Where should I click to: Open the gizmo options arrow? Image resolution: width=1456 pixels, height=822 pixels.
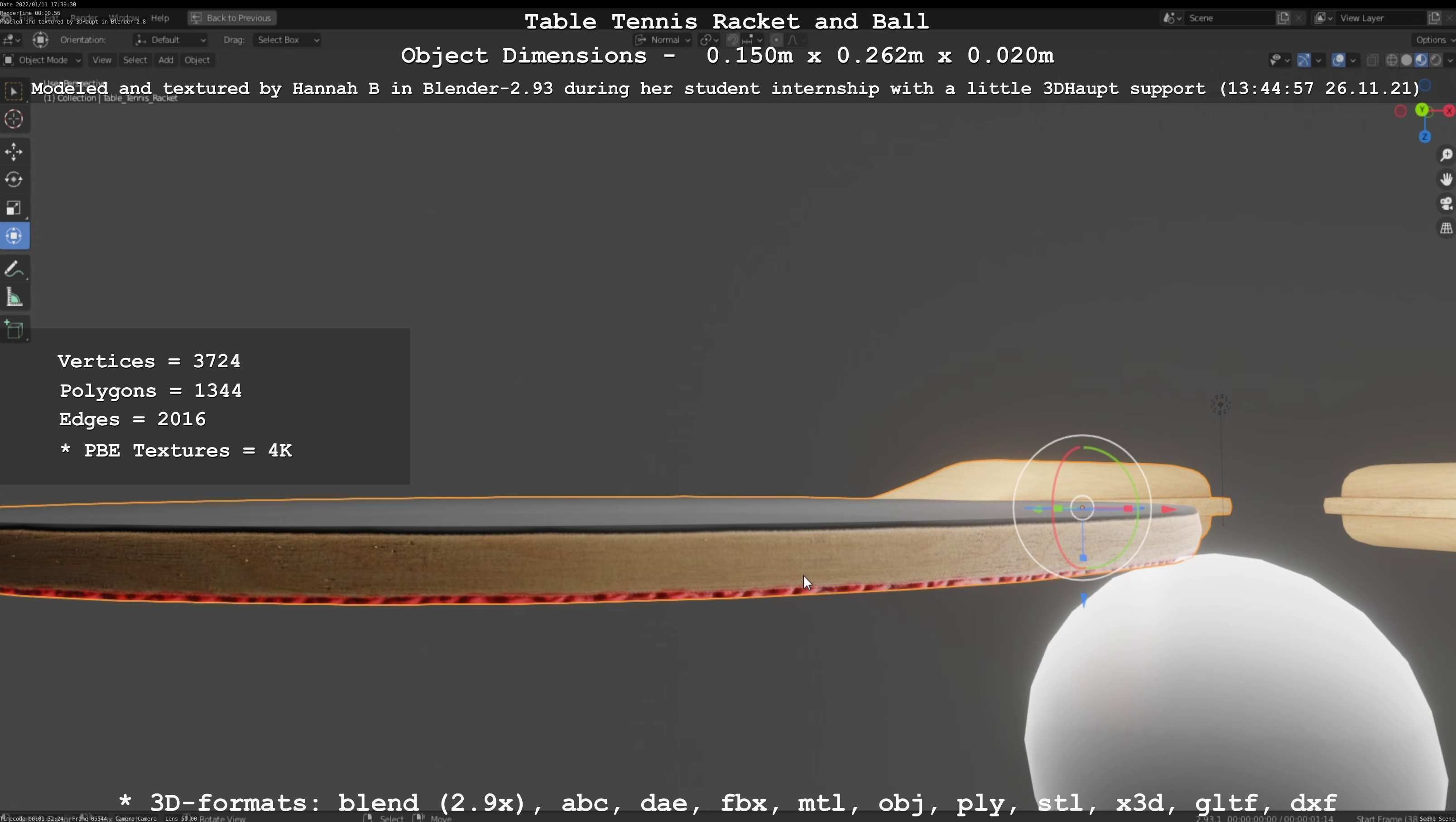(x=1318, y=60)
